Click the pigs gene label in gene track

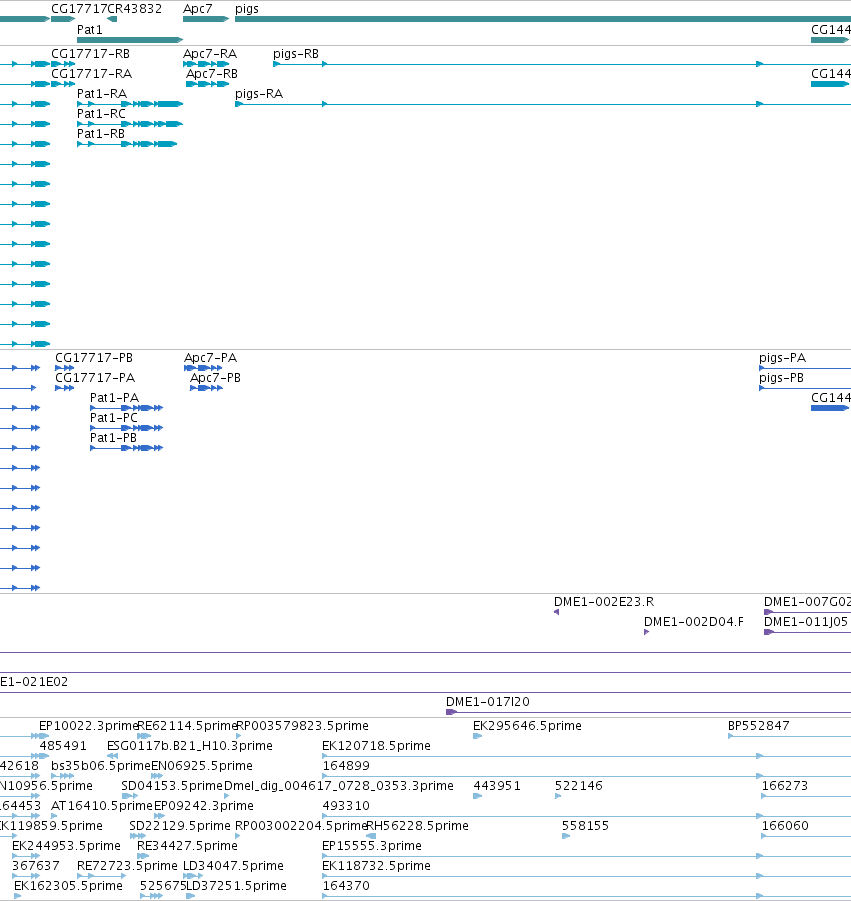coord(247,9)
